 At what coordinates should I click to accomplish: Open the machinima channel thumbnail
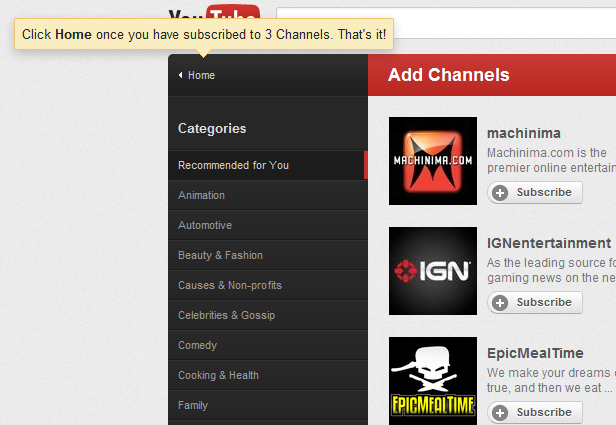click(x=433, y=161)
